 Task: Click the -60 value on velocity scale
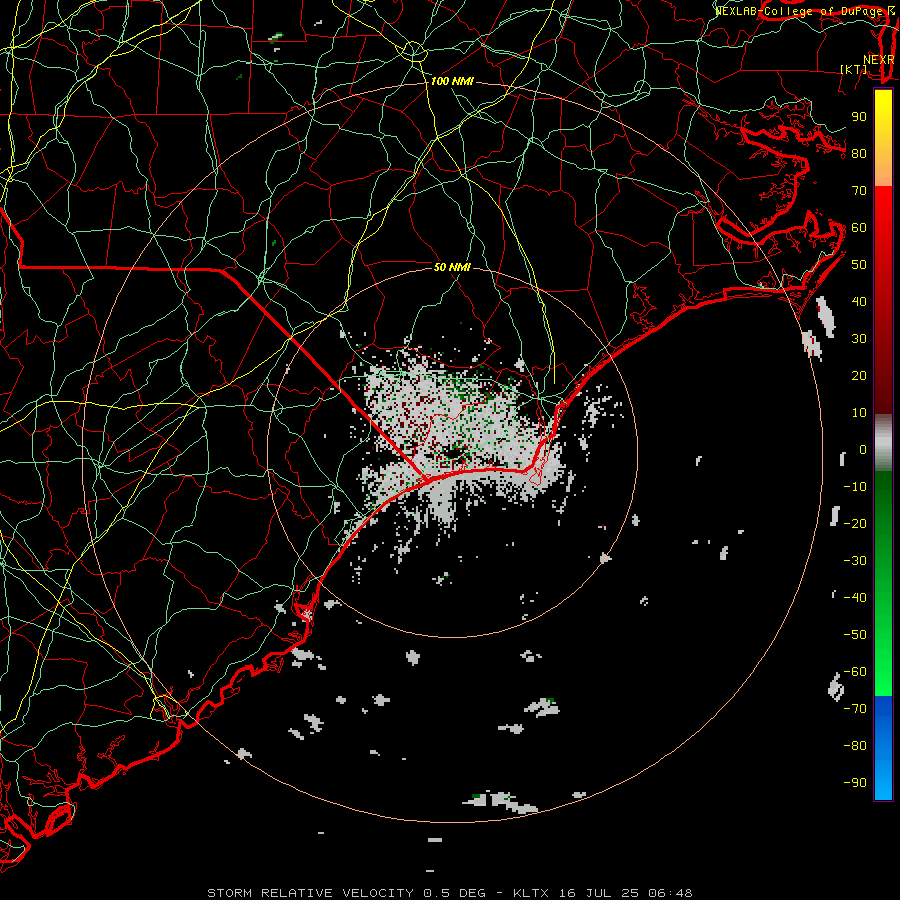point(855,672)
